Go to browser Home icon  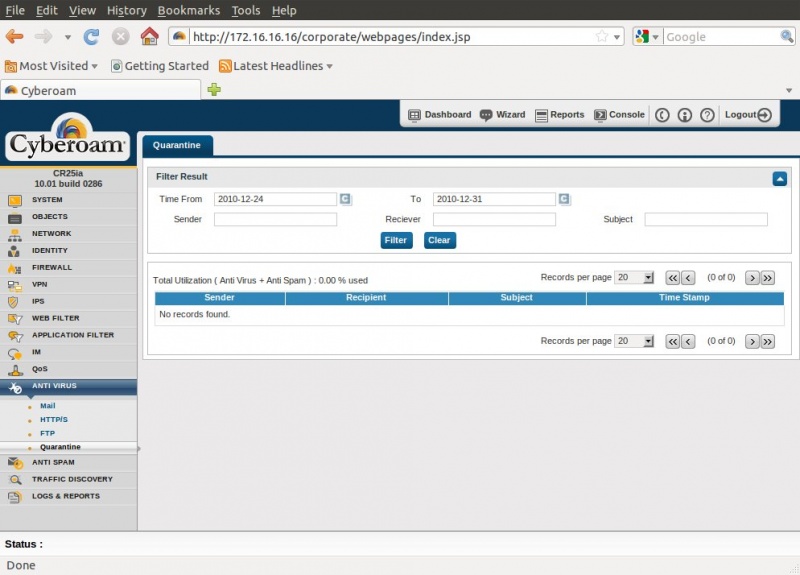149,36
